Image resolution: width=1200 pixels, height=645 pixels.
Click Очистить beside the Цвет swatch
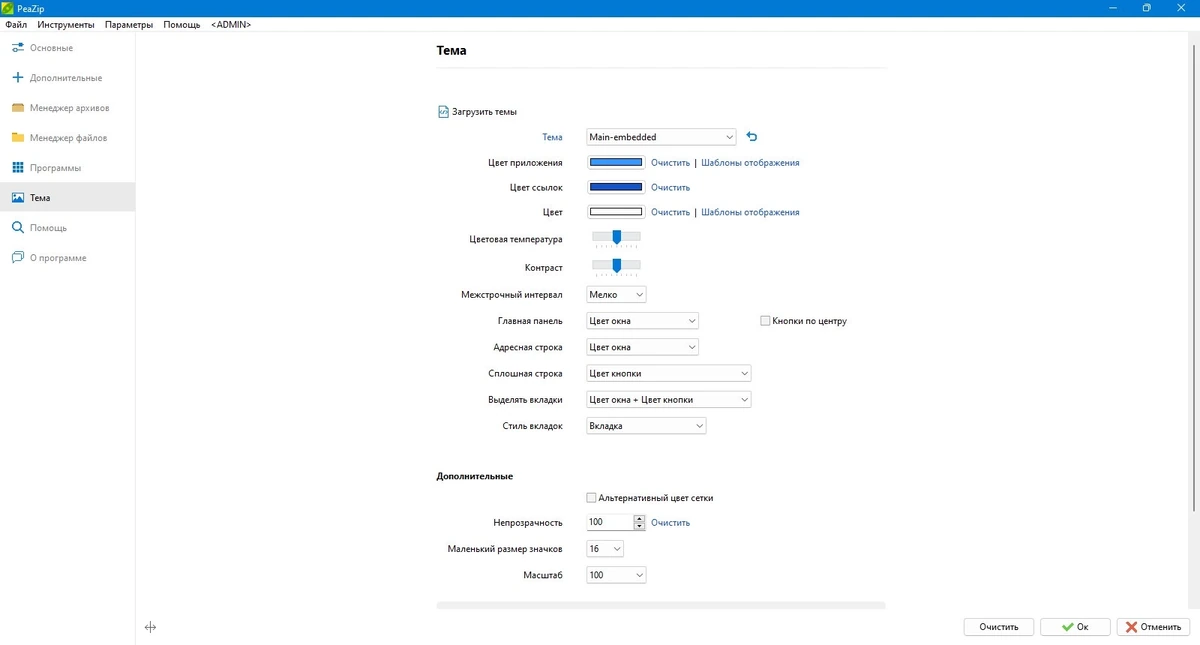click(x=670, y=212)
